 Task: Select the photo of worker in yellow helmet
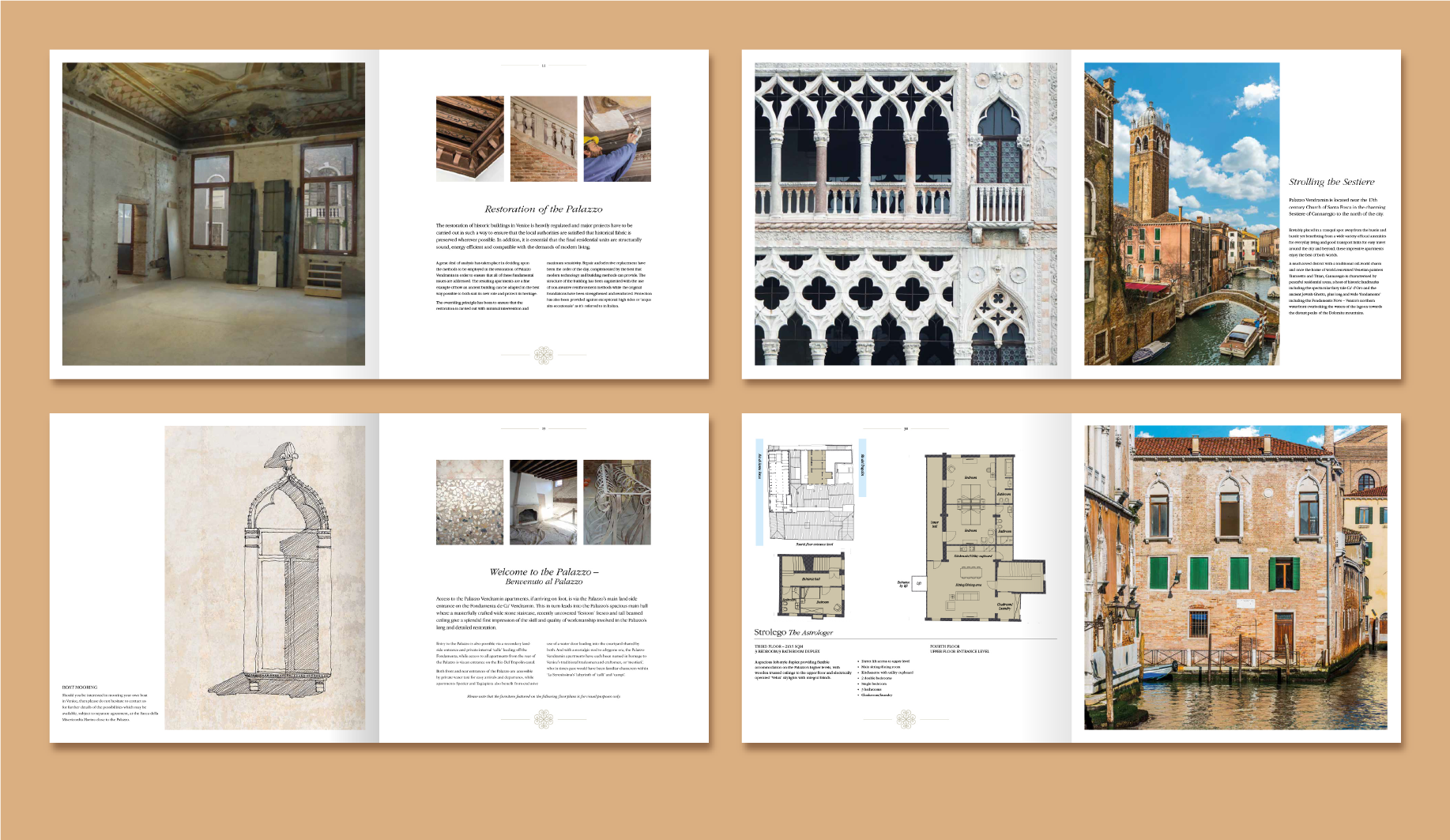click(x=617, y=139)
